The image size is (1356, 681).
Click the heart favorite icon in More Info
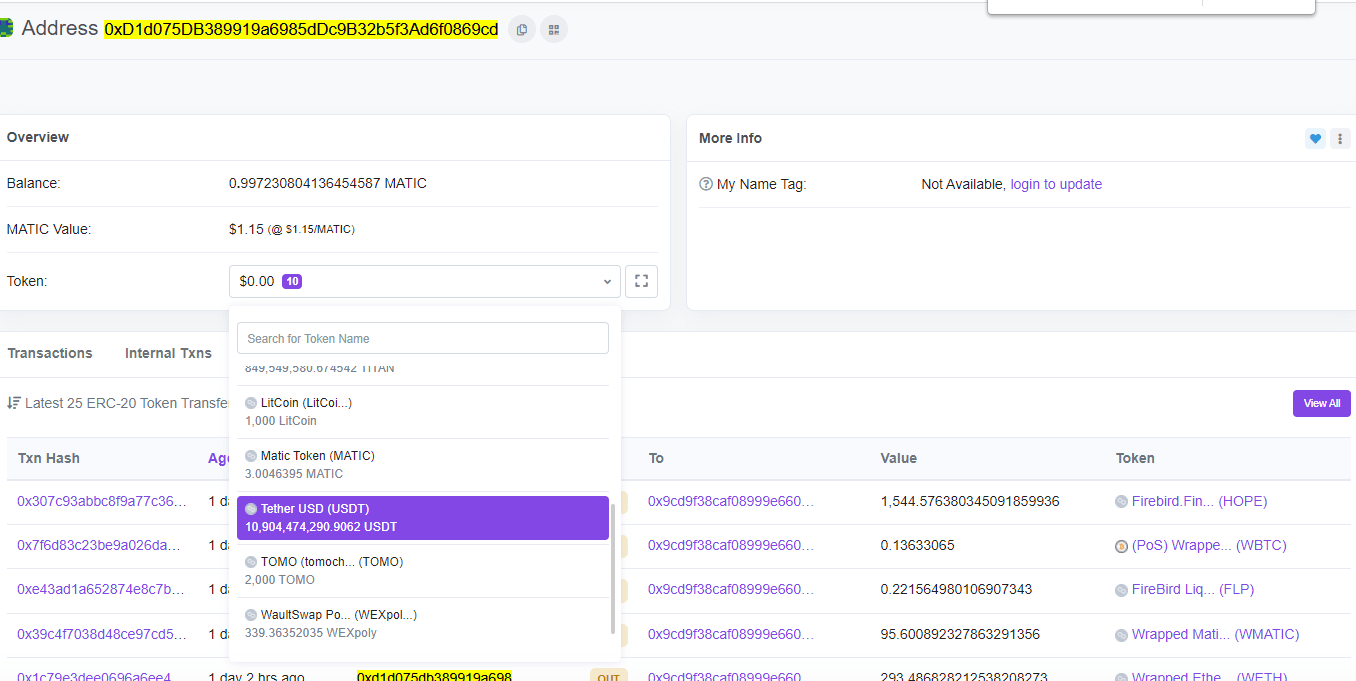[1315, 139]
